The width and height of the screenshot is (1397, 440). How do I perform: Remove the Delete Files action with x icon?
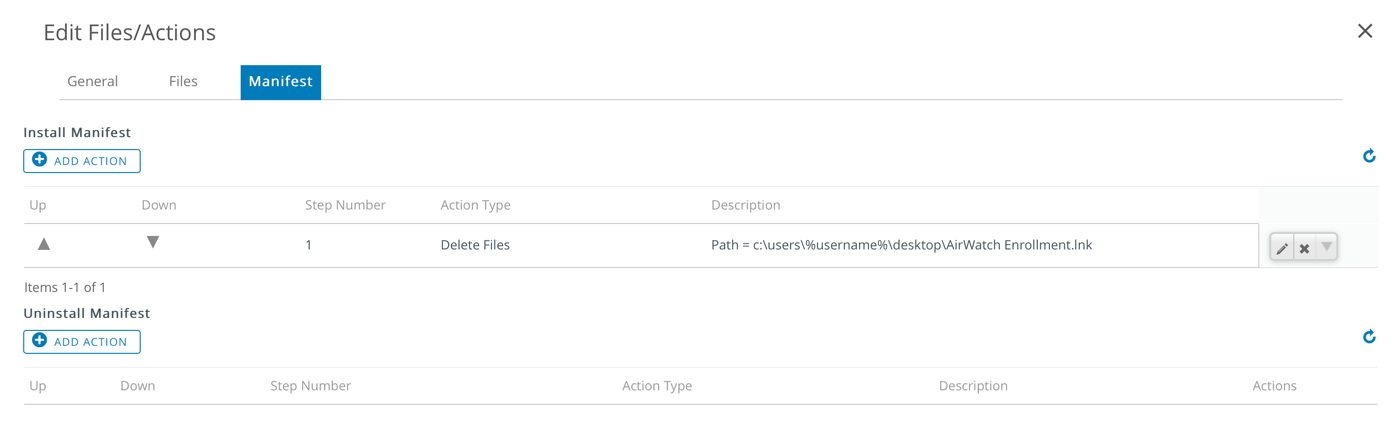coord(1304,248)
